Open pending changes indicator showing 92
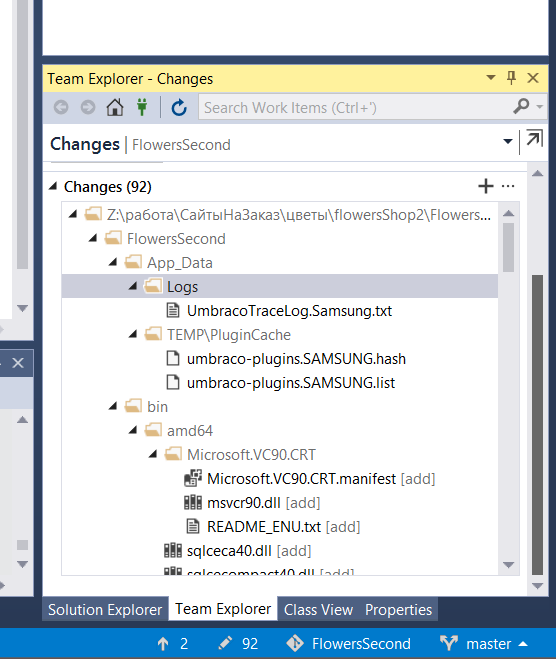This screenshot has height=659, width=556. coord(238,643)
